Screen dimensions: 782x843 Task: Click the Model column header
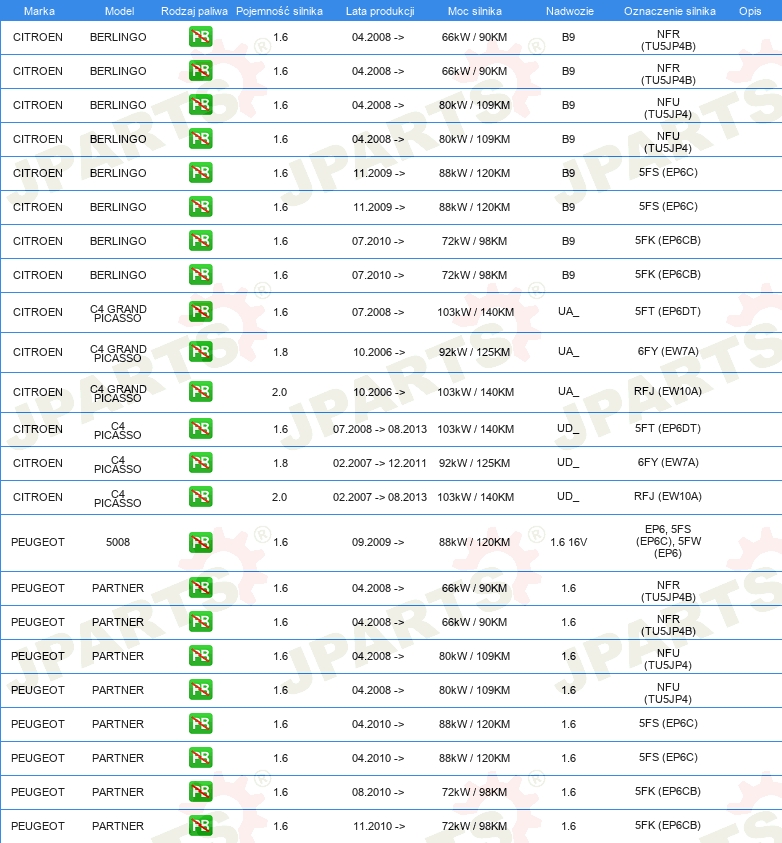(x=119, y=11)
